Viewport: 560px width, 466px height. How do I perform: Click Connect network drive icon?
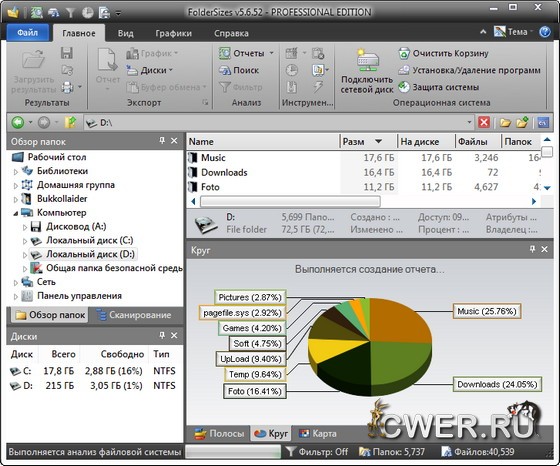point(368,60)
